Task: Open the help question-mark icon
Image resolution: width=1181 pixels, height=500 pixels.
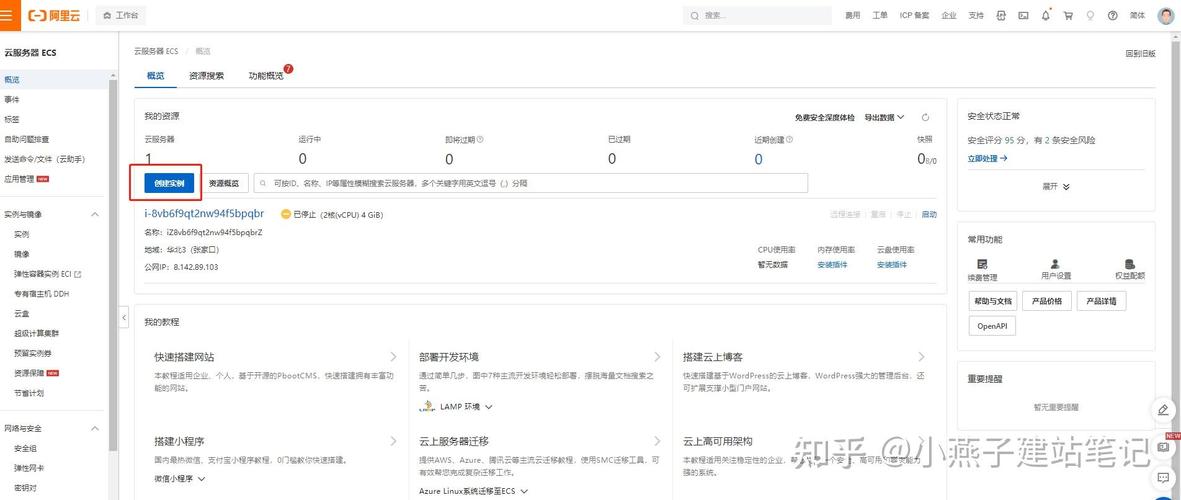Action: (x=1112, y=15)
